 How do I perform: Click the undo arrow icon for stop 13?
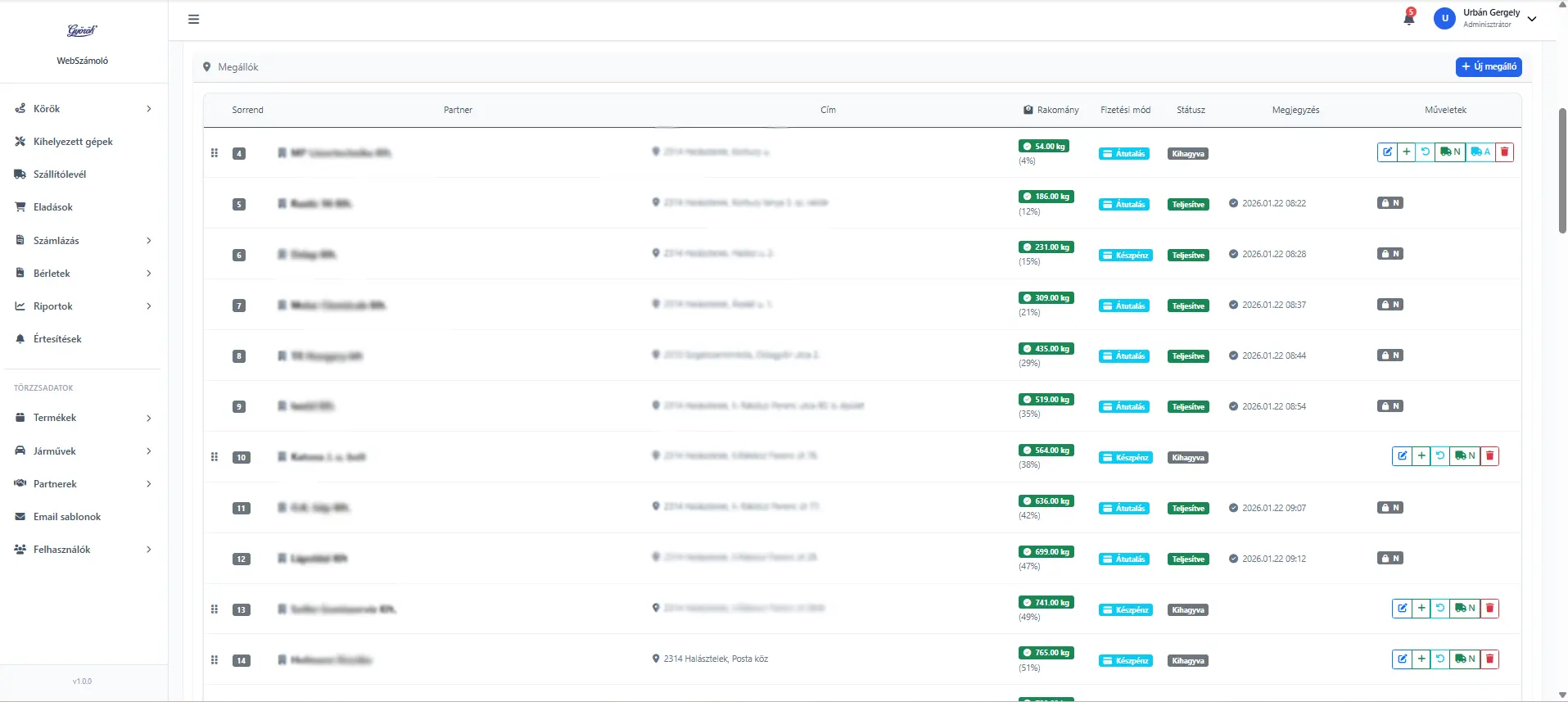(1439, 609)
